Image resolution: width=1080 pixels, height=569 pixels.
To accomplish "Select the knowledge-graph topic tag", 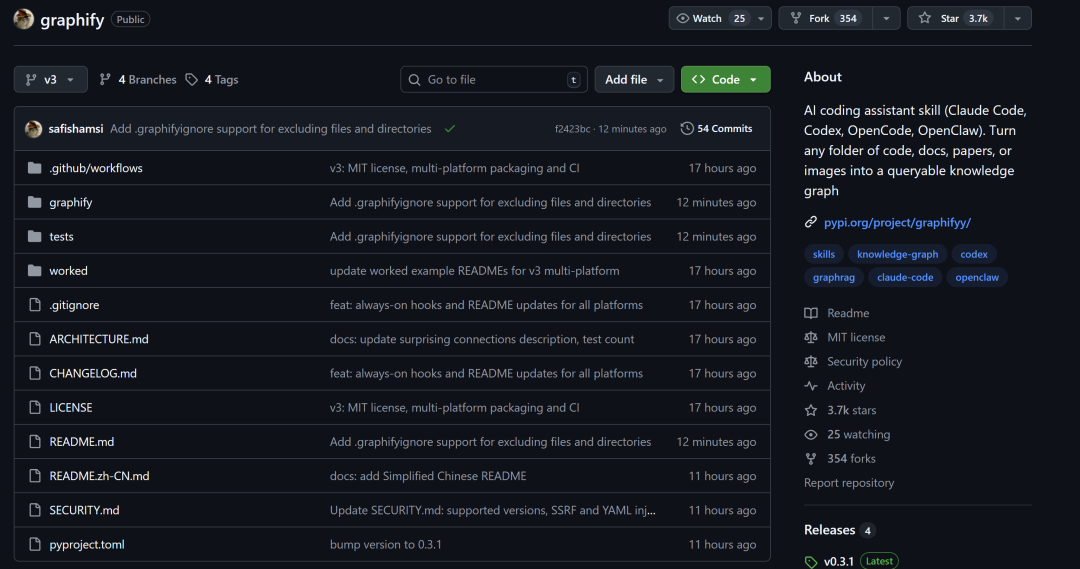I will pyautogui.click(x=897, y=254).
